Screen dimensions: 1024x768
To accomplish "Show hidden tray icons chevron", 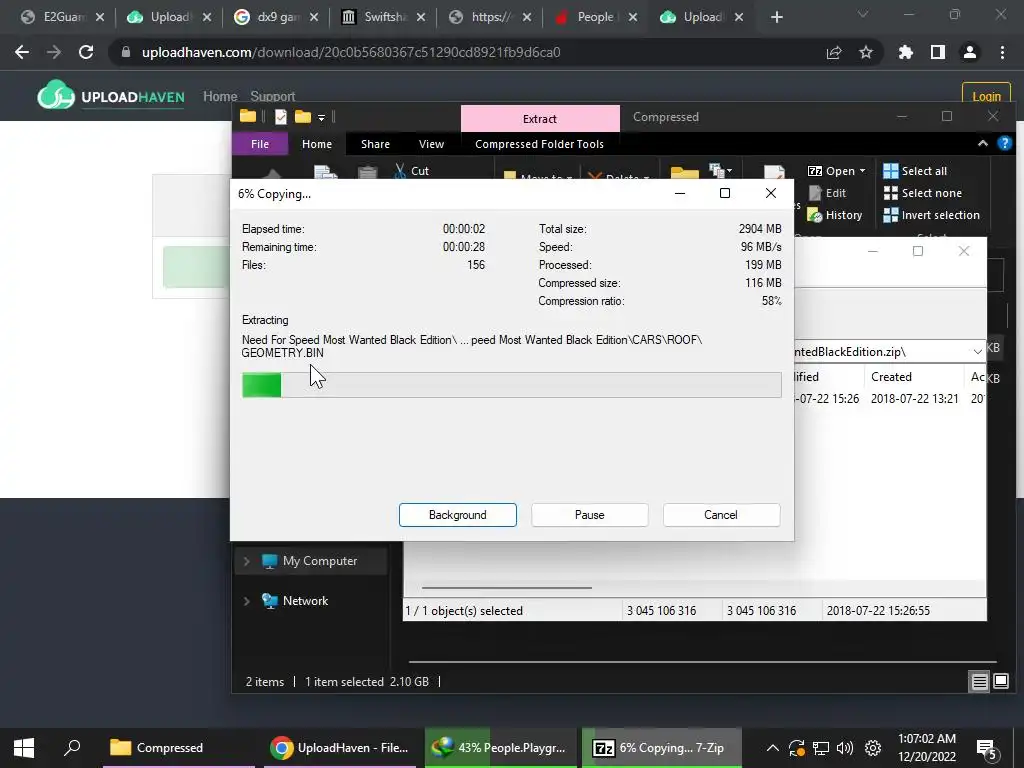I will (x=772, y=748).
